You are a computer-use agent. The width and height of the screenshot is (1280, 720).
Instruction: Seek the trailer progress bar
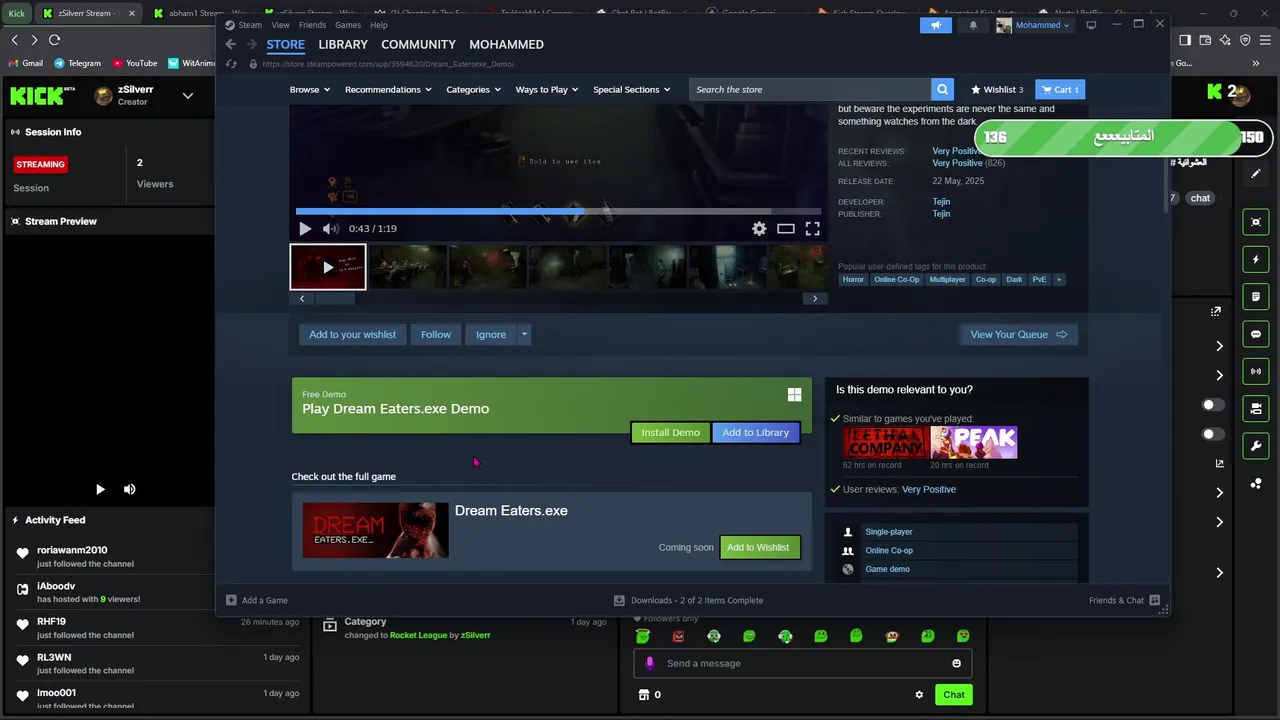coord(558,212)
